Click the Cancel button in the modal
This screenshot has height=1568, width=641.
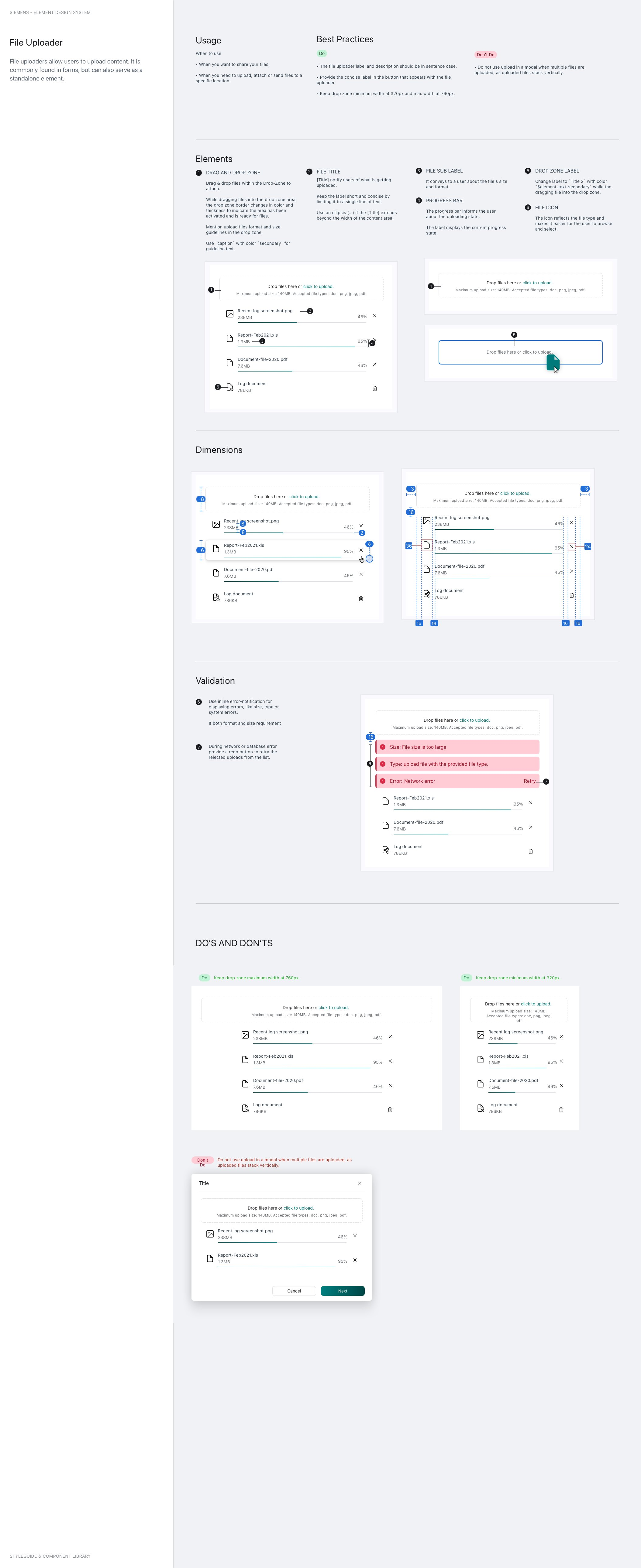point(294,1290)
